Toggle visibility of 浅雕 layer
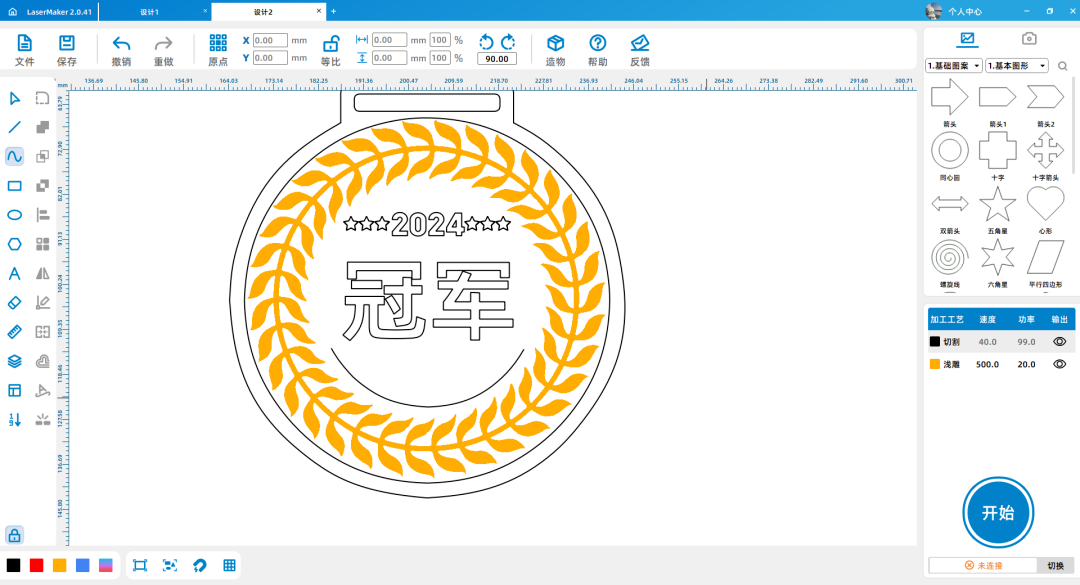Viewport: 1080px width, 585px height. click(x=1059, y=364)
